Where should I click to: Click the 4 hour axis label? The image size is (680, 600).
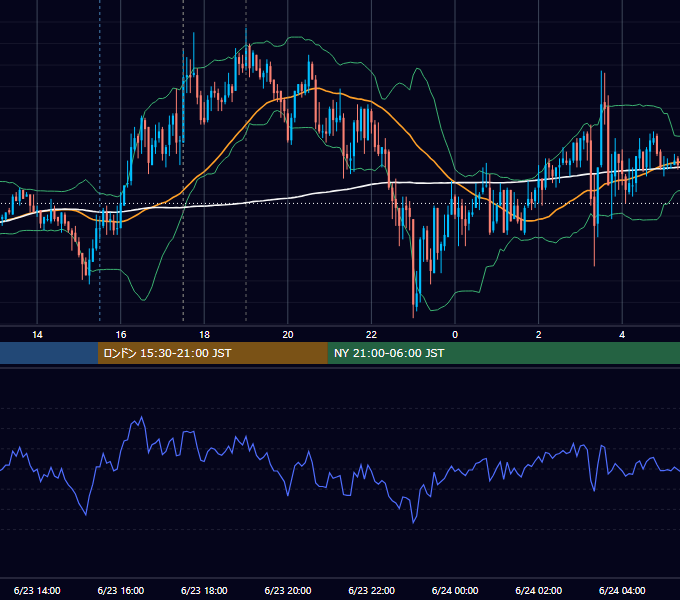(622, 335)
